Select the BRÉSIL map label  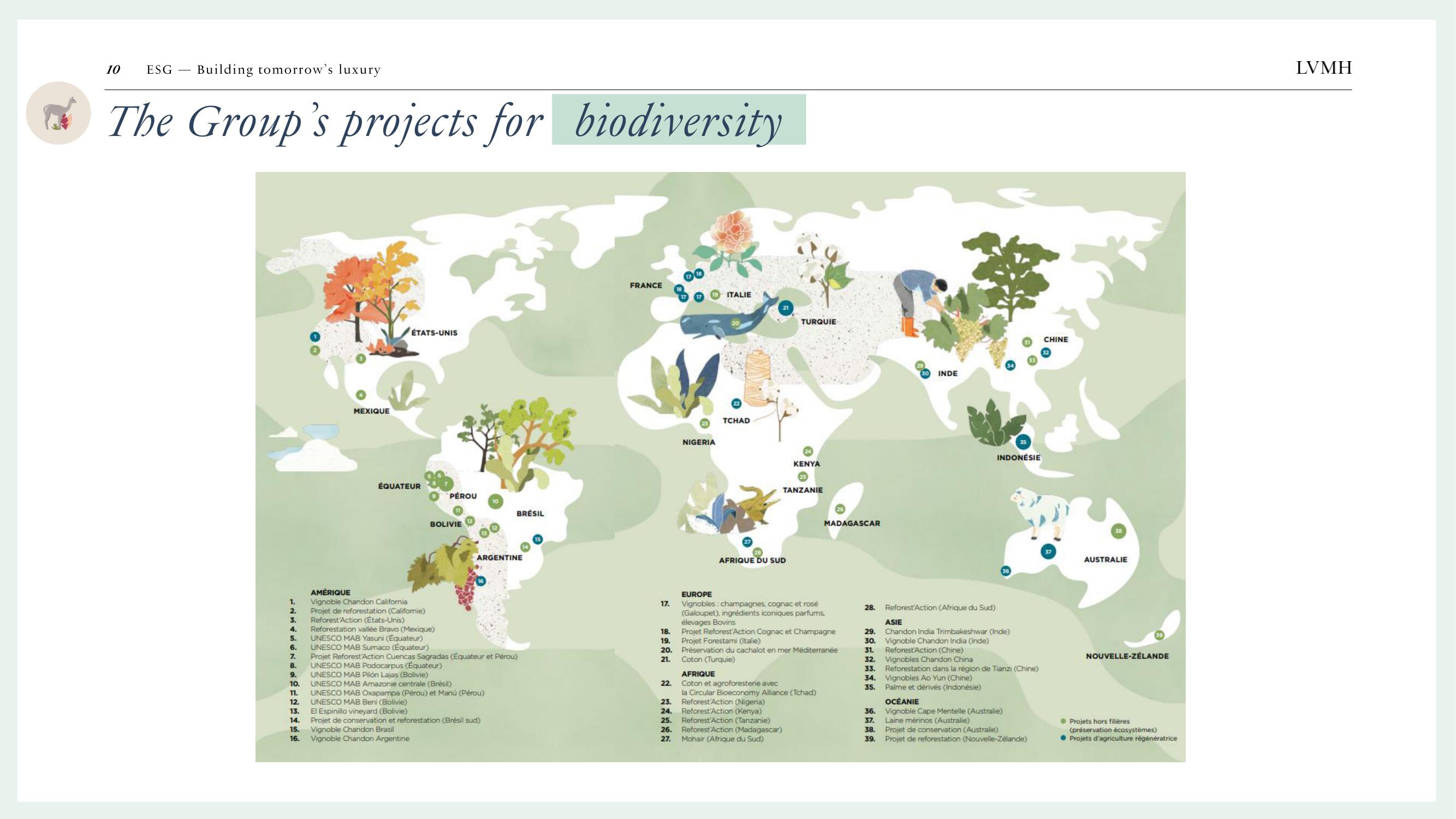tap(530, 514)
